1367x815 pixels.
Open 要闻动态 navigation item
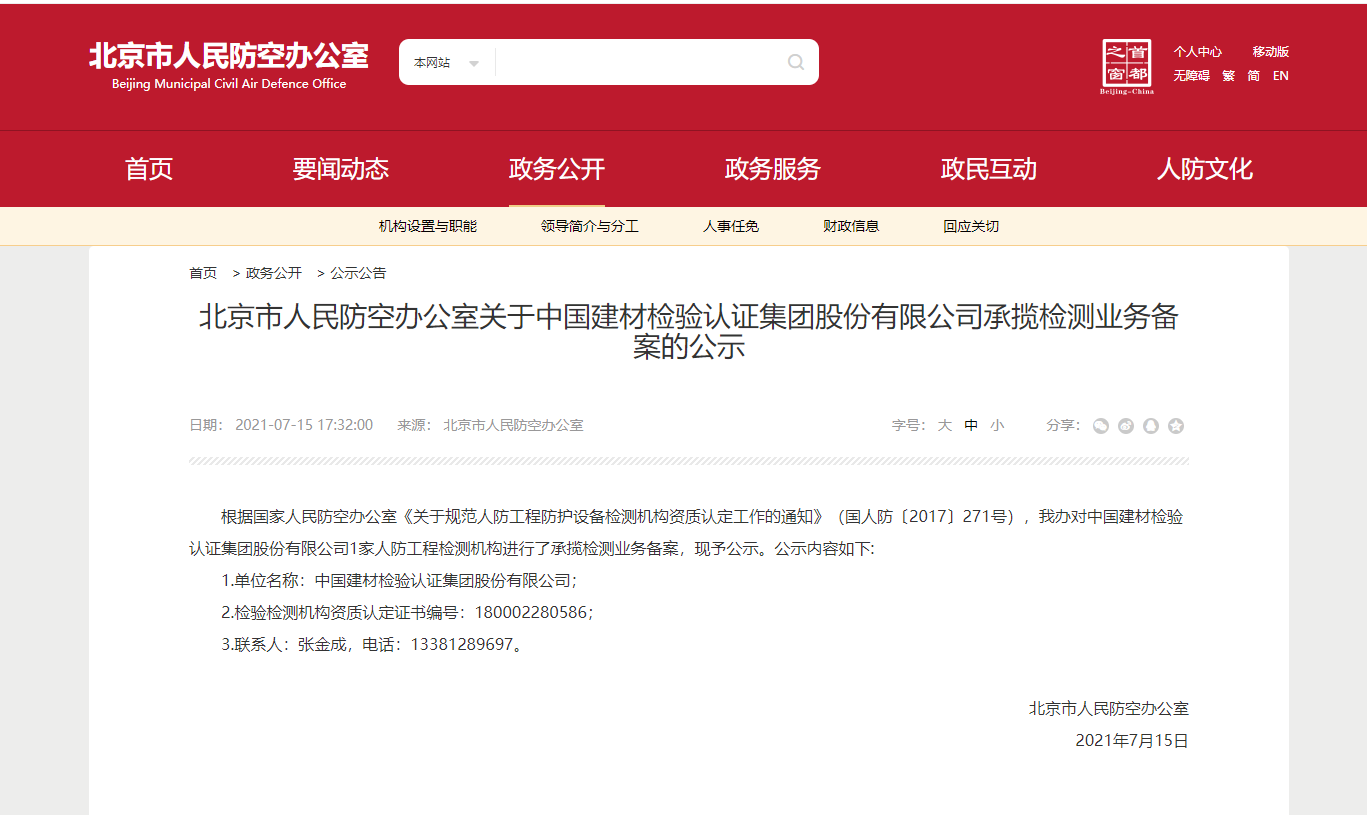pos(340,169)
